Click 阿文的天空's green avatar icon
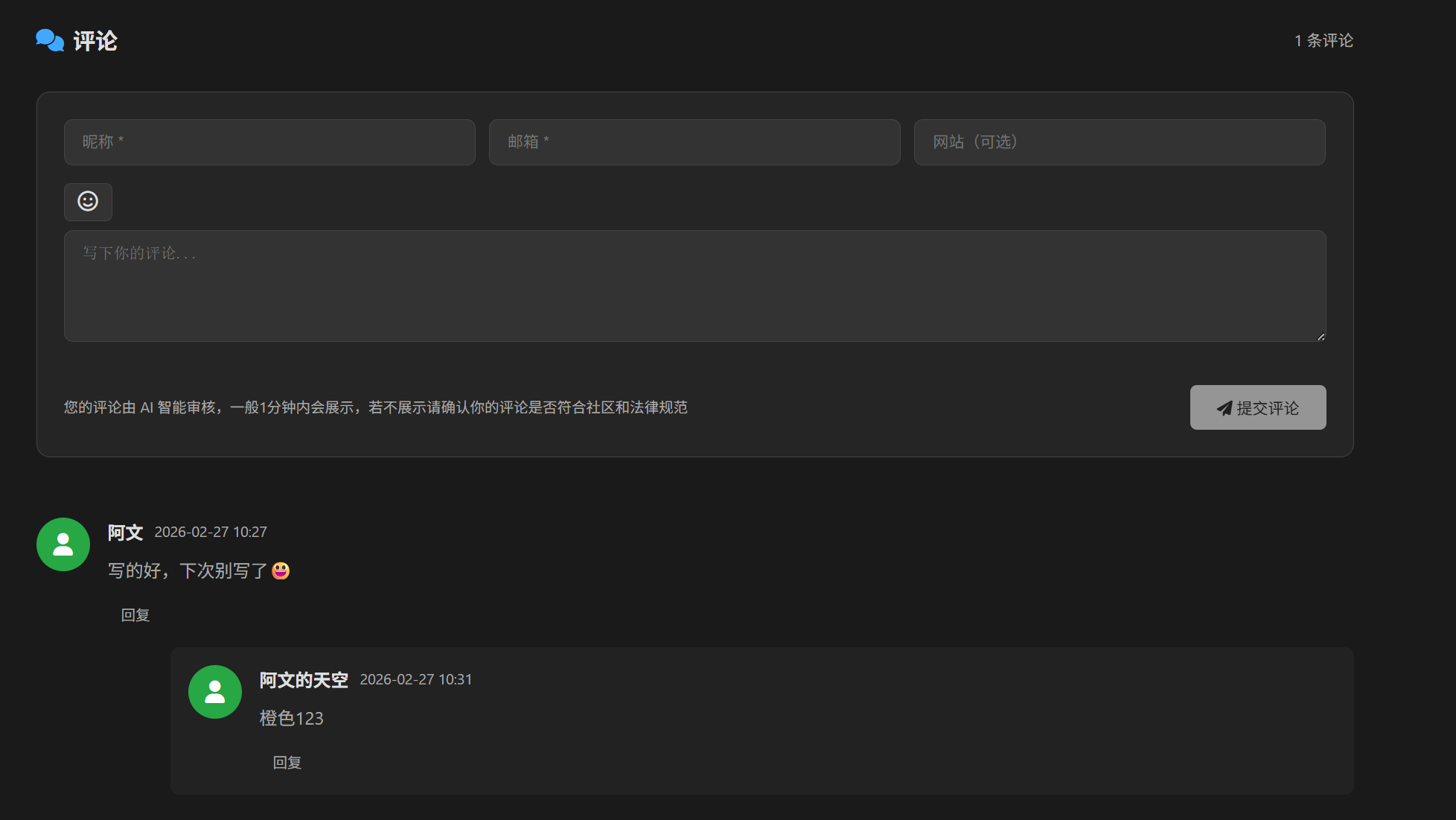Viewport: 1456px width, 820px height. [215, 692]
